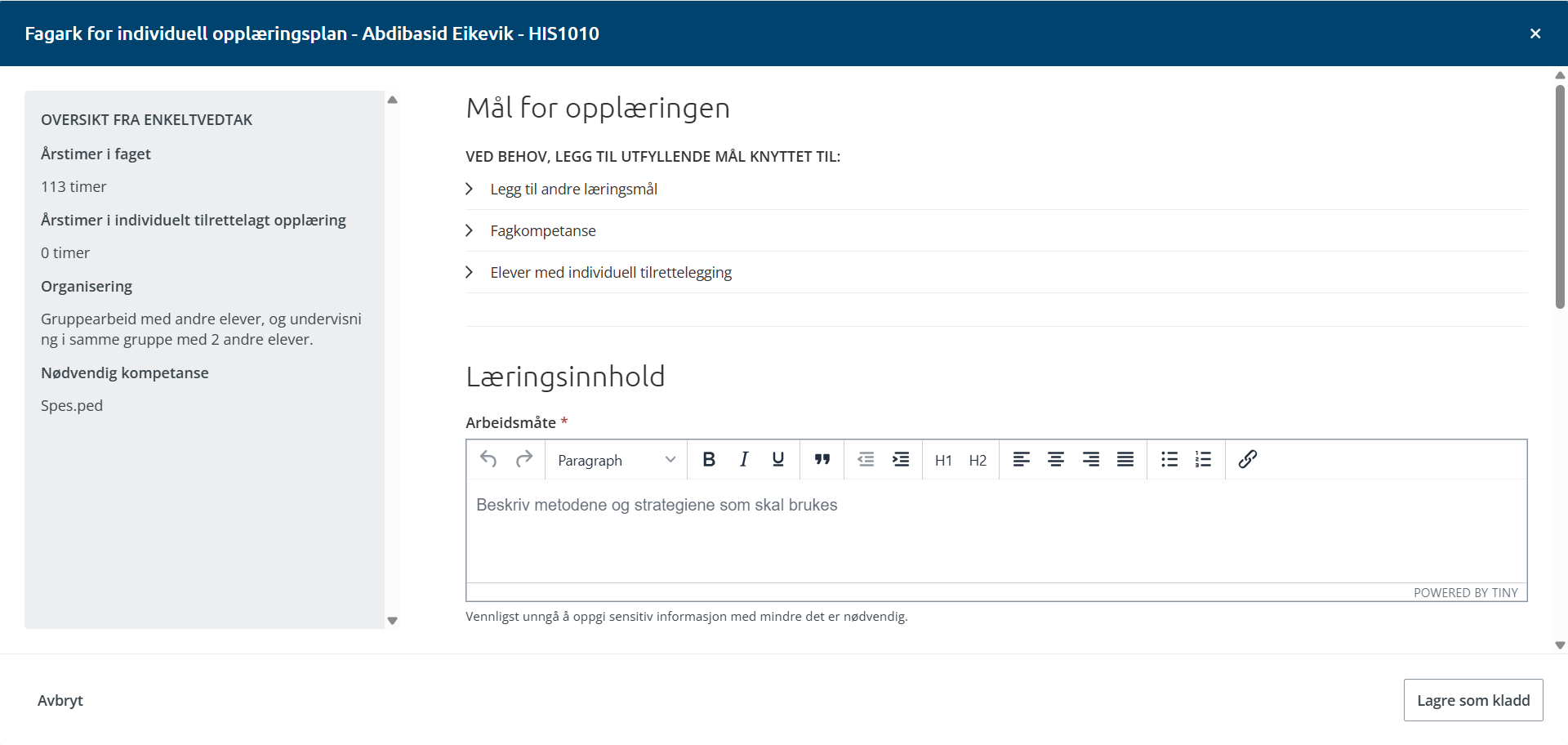
Task: Click in the Arbeidsmåte text area
Action: 996,531
